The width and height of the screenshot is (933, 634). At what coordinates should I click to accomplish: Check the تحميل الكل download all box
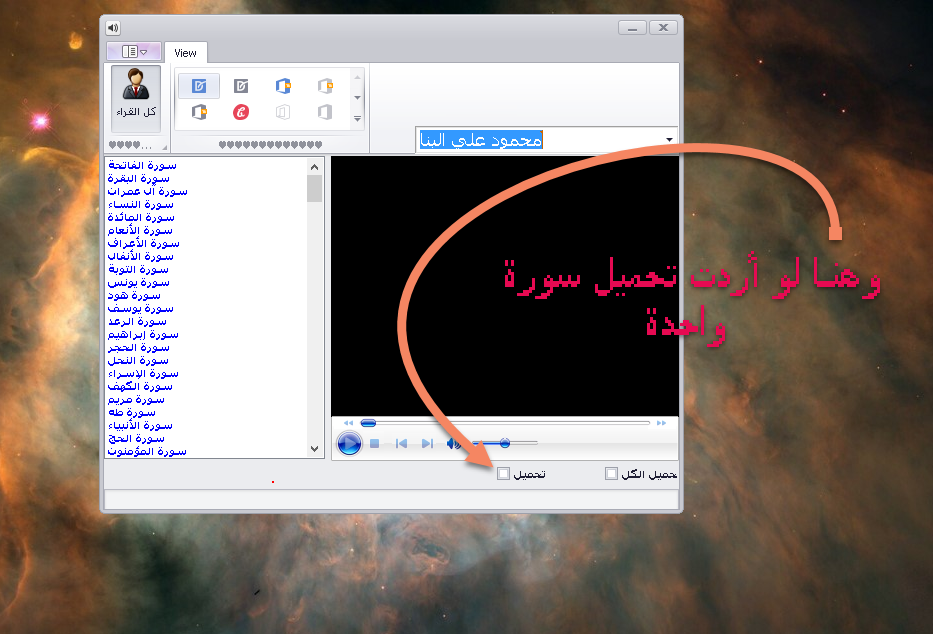611,474
